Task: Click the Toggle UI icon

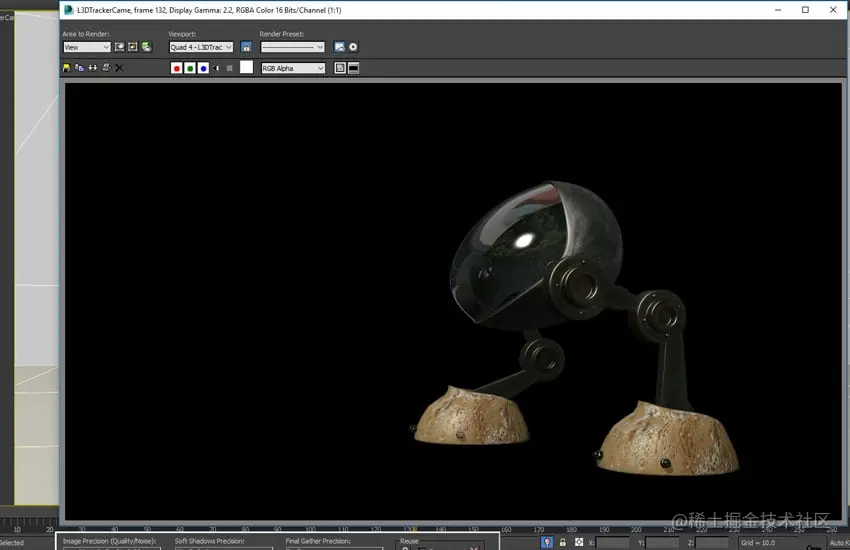Action: tap(353, 68)
